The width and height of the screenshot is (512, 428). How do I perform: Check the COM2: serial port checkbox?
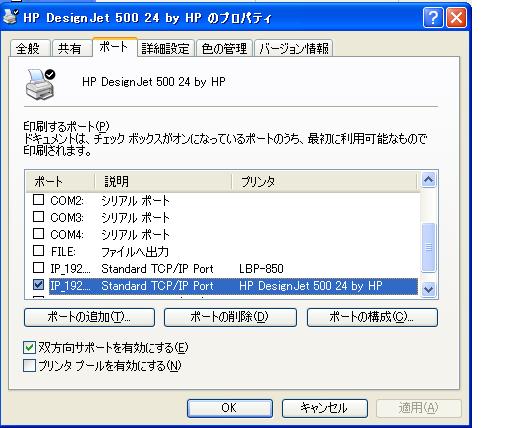click(x=38, y=200)
